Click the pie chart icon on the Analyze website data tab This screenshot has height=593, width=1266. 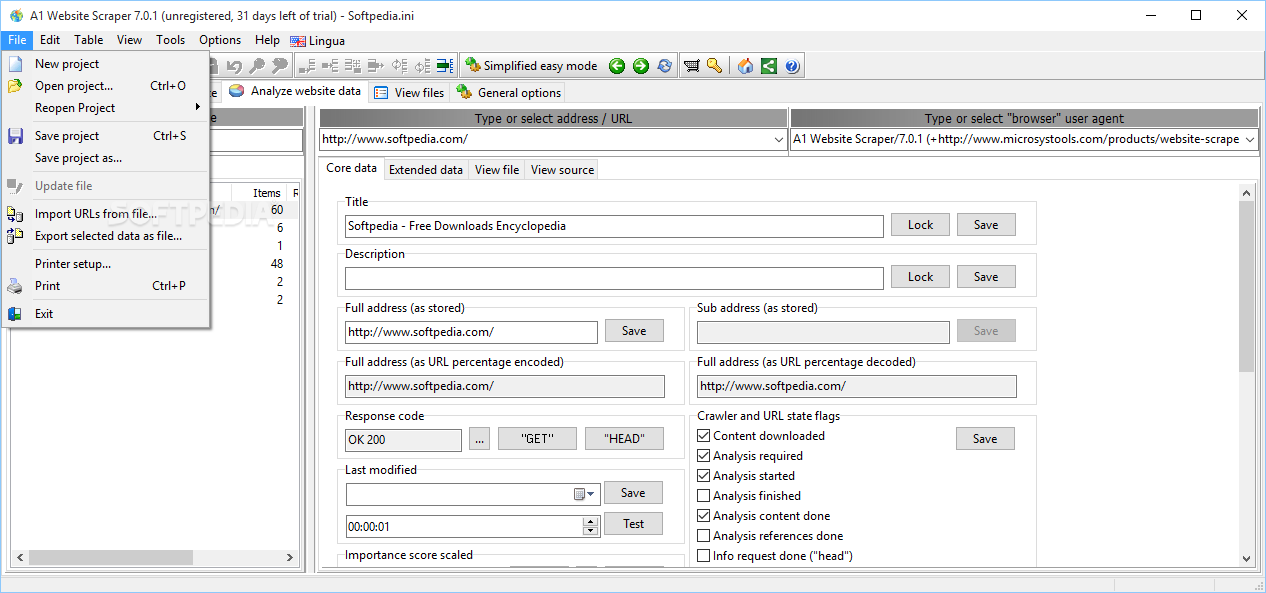(x=237, y=91)
